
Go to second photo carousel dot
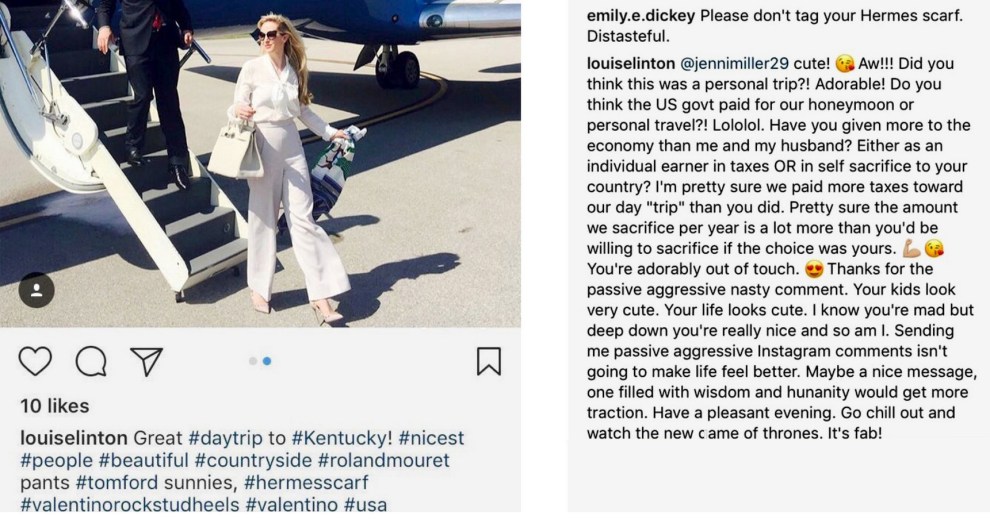pyautogui.click(x=268, y=361)
